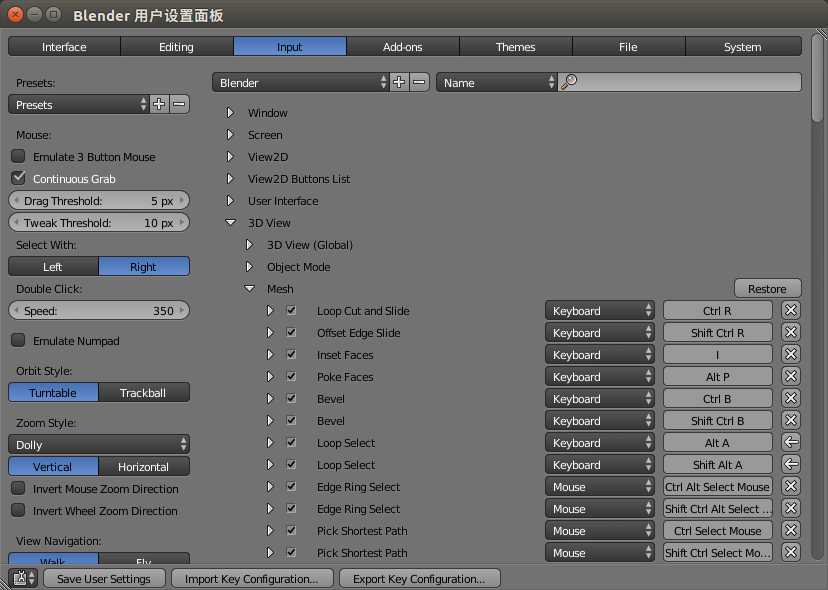
Task: Expand the Screen keymap category
Action: 230,135
